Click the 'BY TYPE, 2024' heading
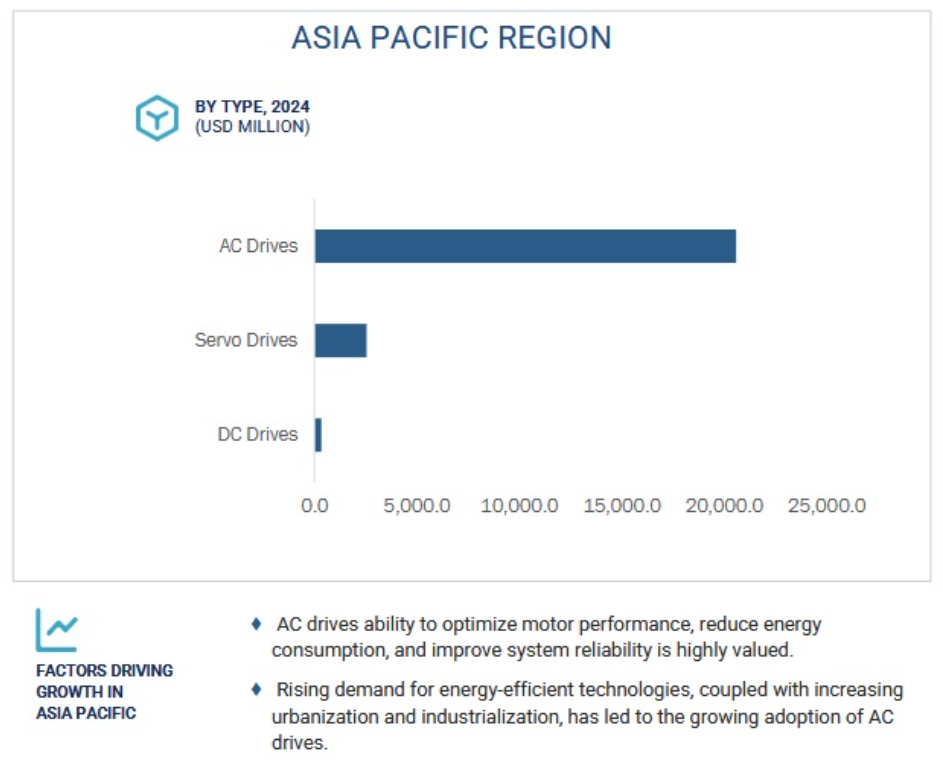The image size is (943, 761). click(x=252, y=107)
